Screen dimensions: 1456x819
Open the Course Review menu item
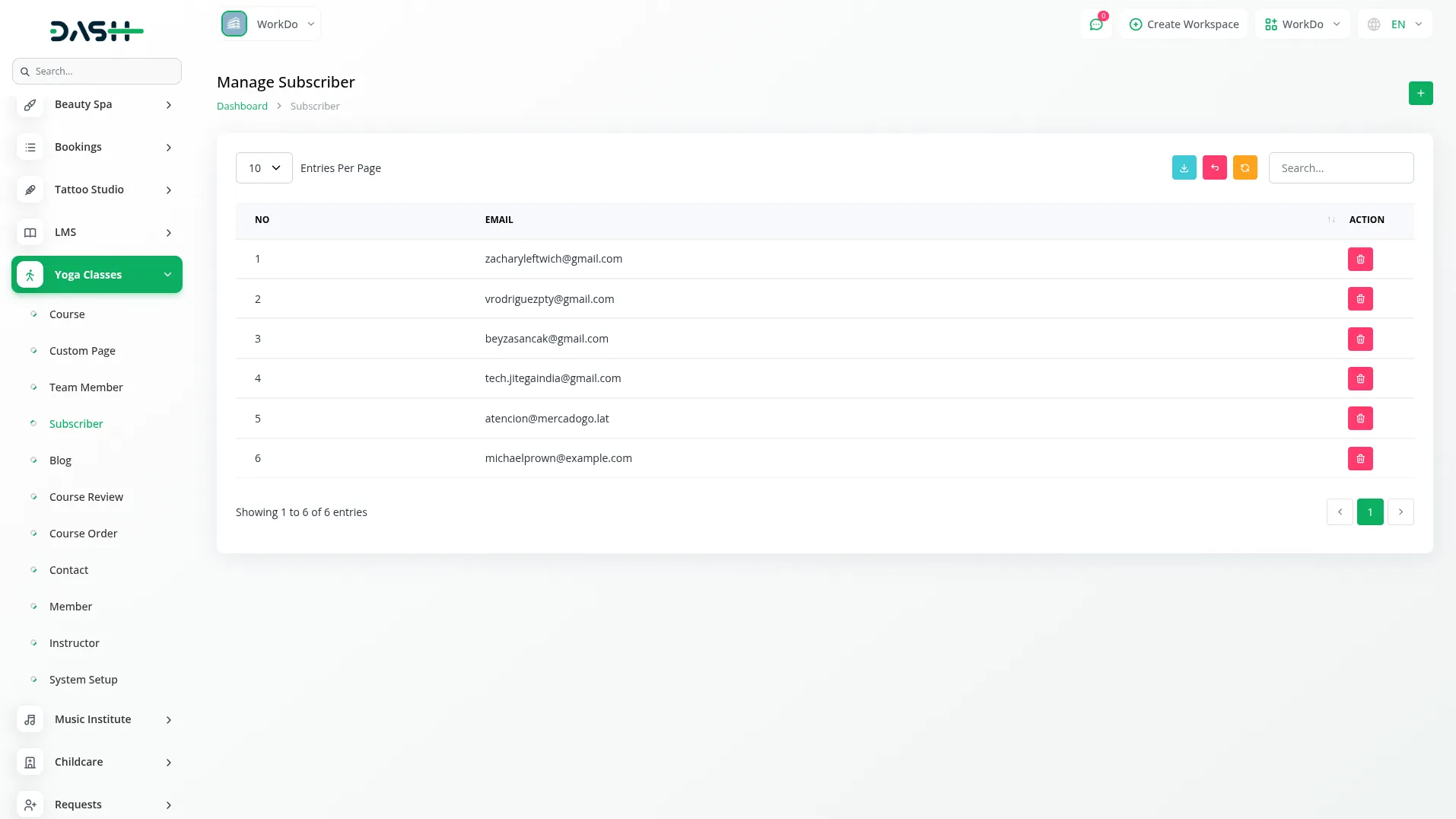tap(86, 497)
